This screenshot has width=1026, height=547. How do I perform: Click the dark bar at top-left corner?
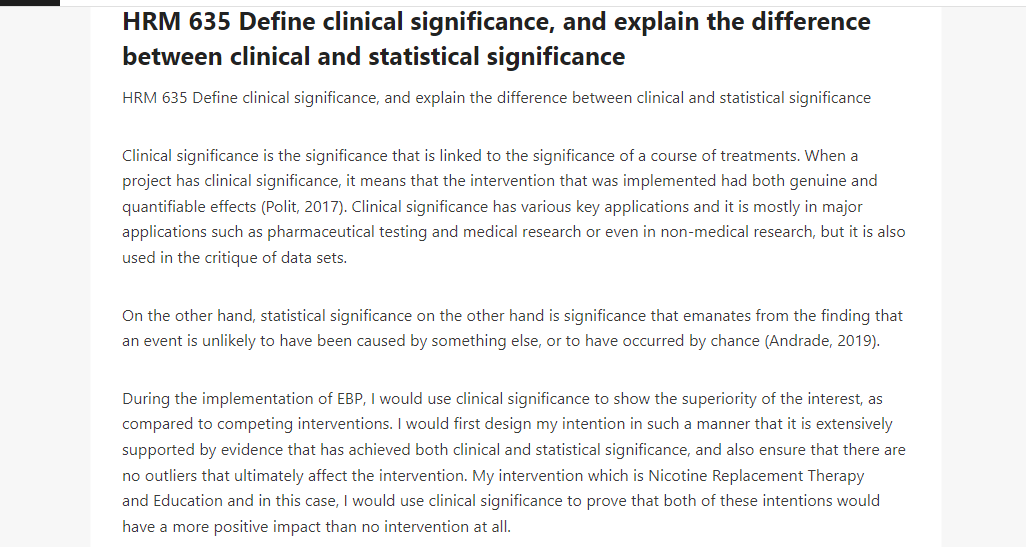(29, 3)
